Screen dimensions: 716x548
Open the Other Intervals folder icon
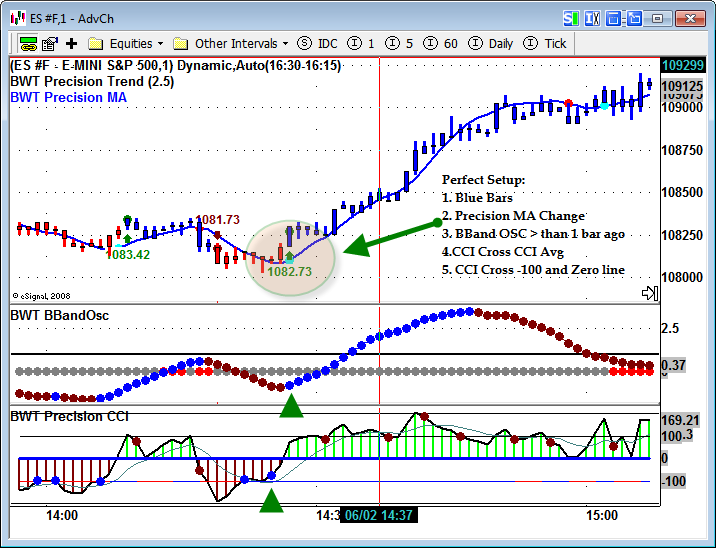coord(180,44)
